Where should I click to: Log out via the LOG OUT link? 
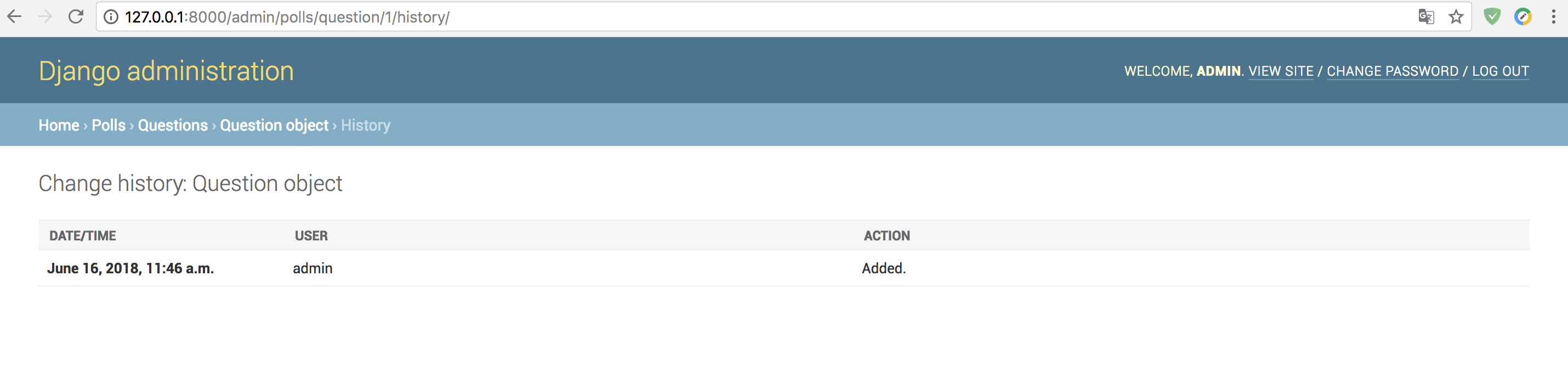[x=1501, y=71]
